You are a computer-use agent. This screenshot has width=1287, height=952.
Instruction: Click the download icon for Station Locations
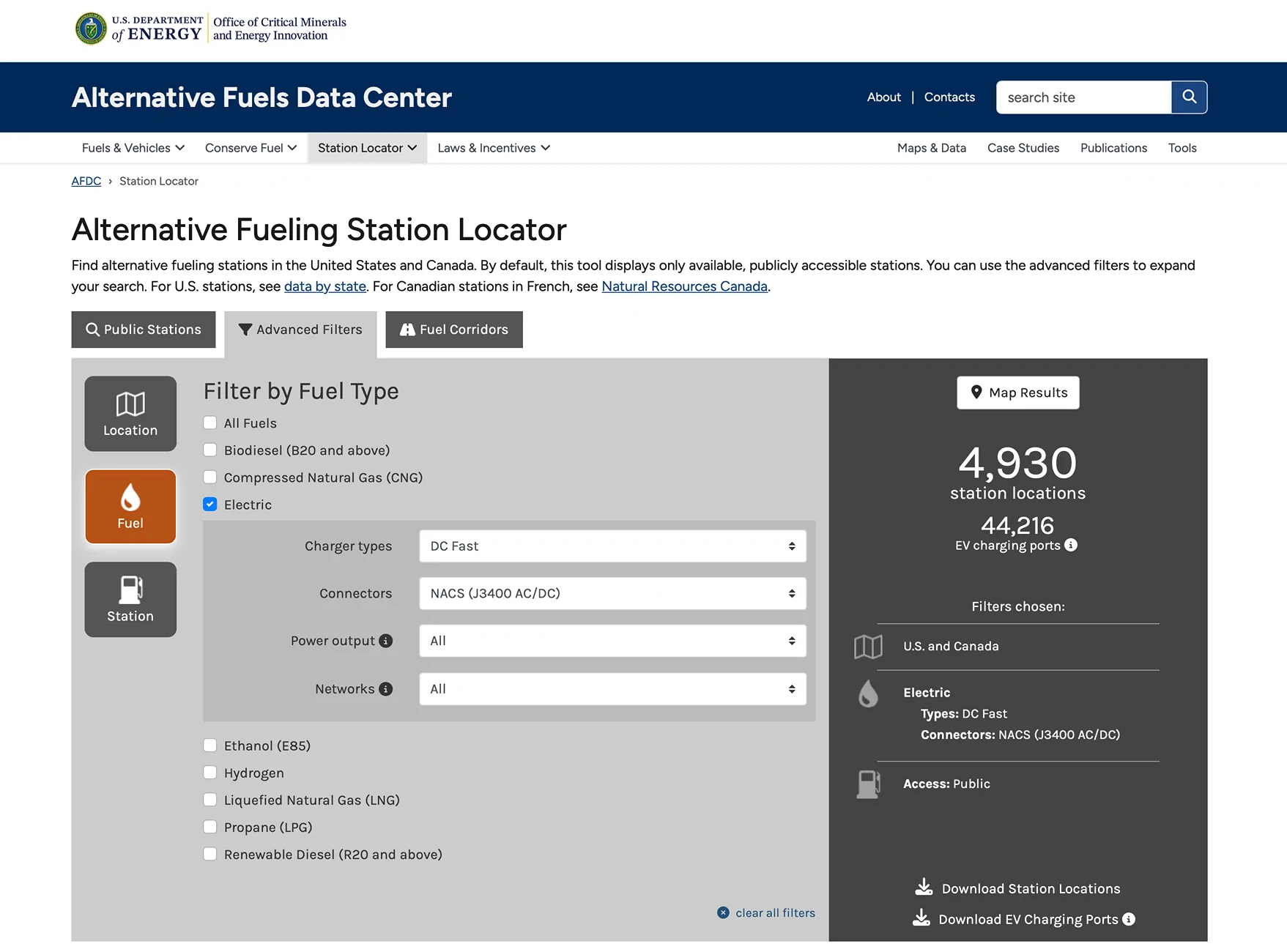pyautogui.click(x=924, y=887)
